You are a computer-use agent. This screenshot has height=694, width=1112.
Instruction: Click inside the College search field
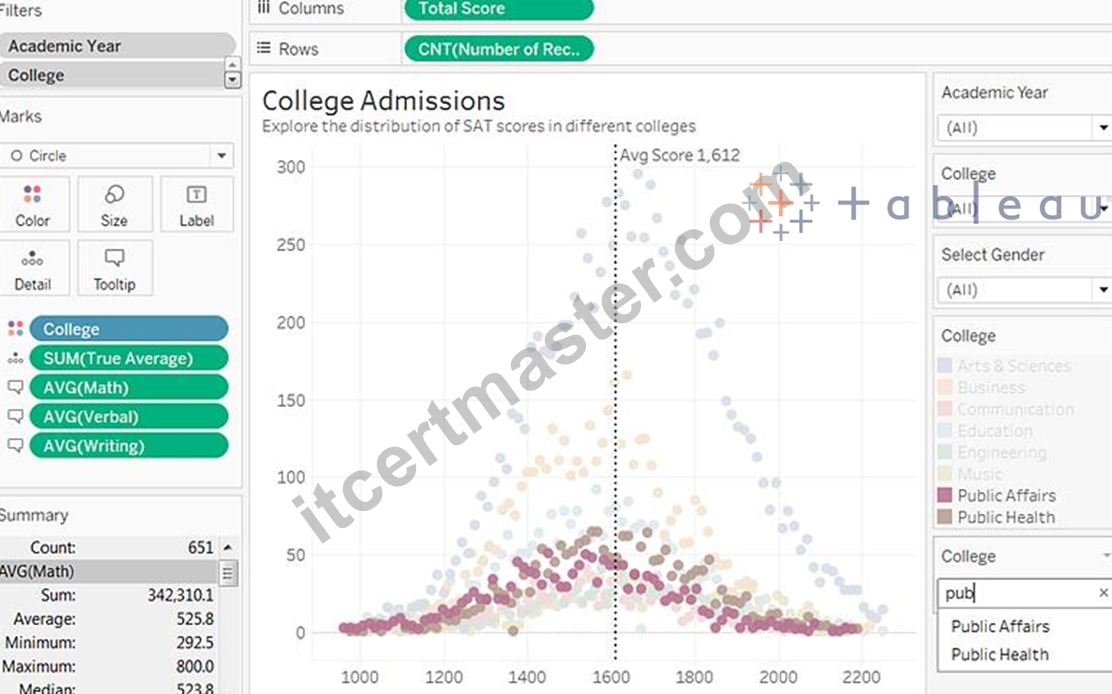[x=1017, y=593]
